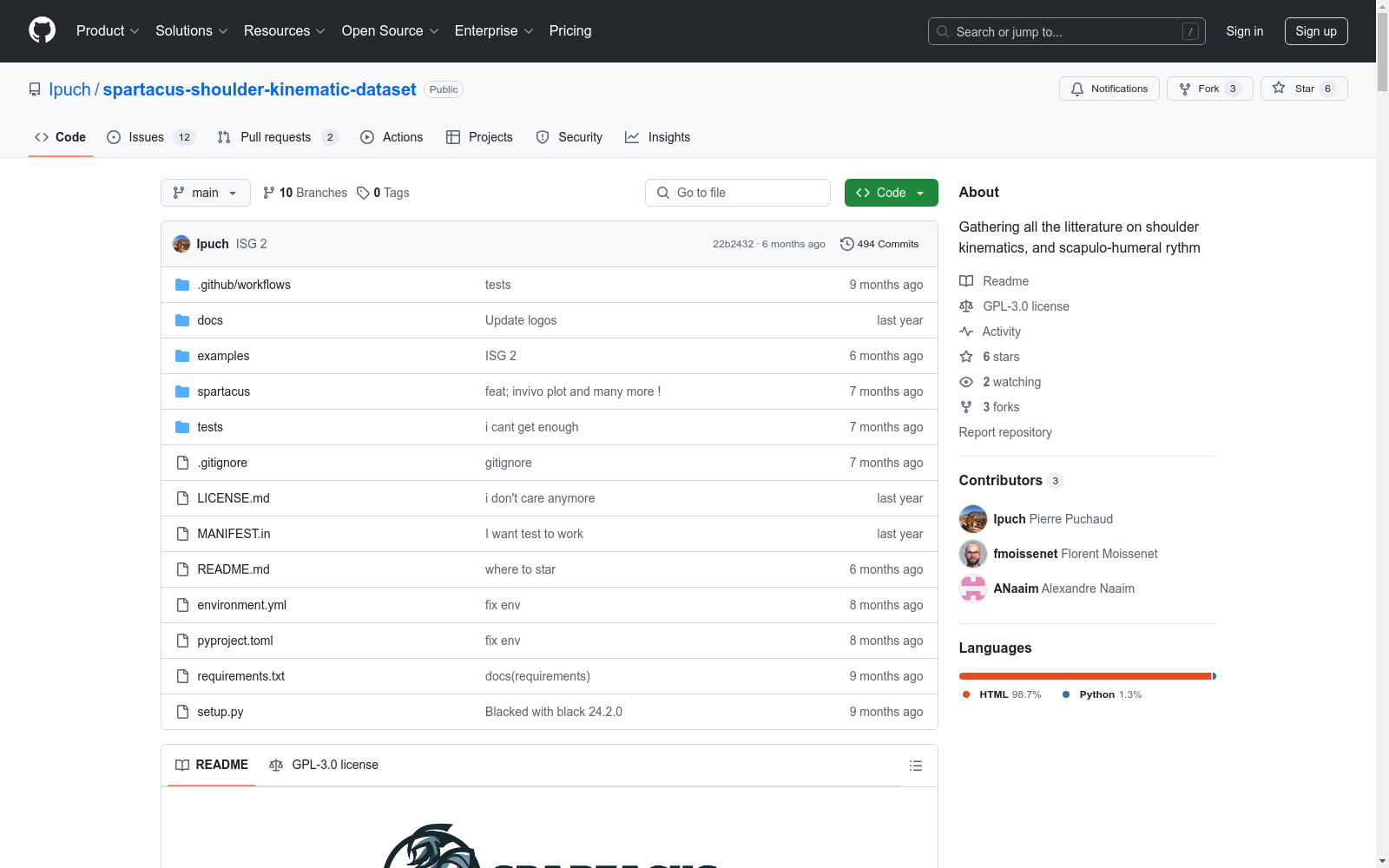Viewport: 1389px width, 868px height.
Task: Select the GPL-3.0 license README tab
Action: [324, 765]
